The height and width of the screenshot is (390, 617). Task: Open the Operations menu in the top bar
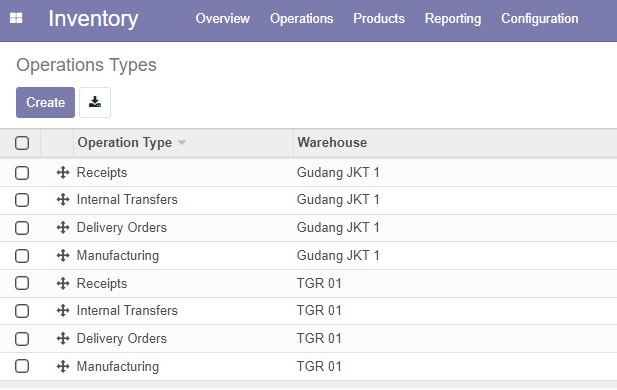click(x=301, y=18)
